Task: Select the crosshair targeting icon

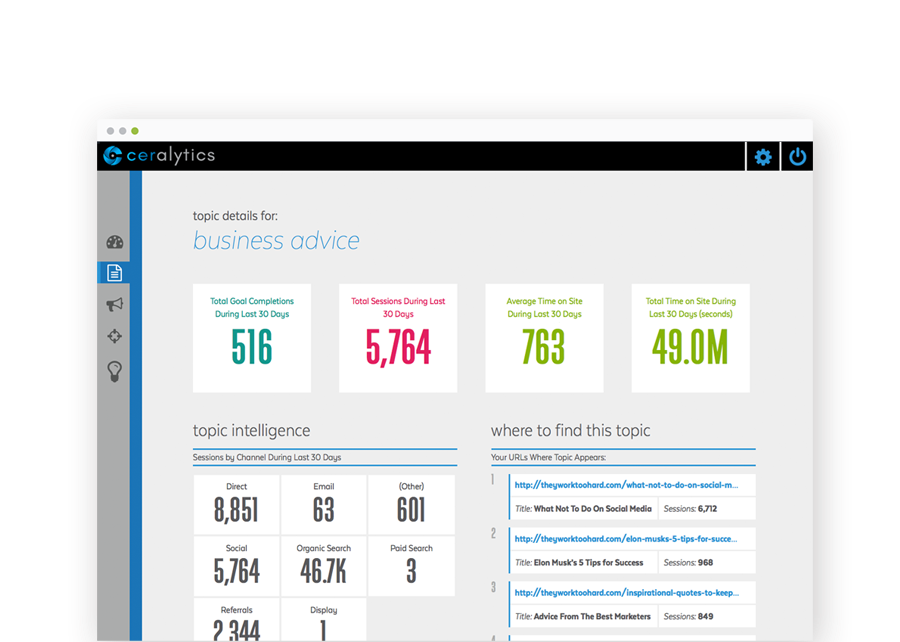Action: point(114,337)
